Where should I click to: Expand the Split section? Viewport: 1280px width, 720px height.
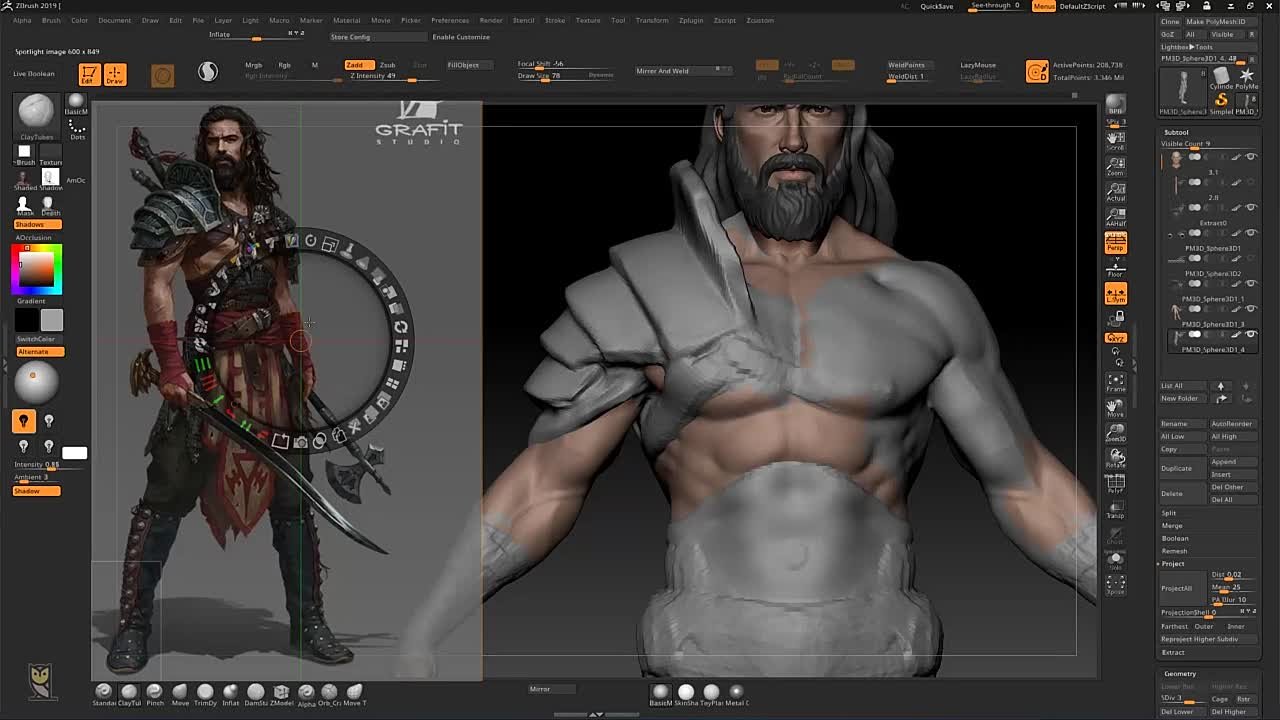[x=1169, y=513]
